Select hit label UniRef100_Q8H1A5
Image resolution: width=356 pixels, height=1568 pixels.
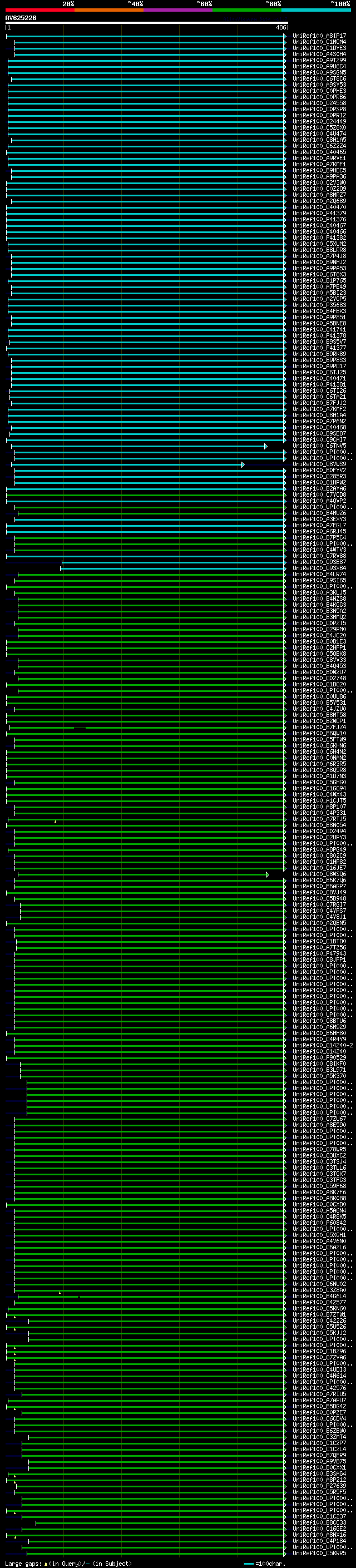pyautogui.click(x=319, y=140)
